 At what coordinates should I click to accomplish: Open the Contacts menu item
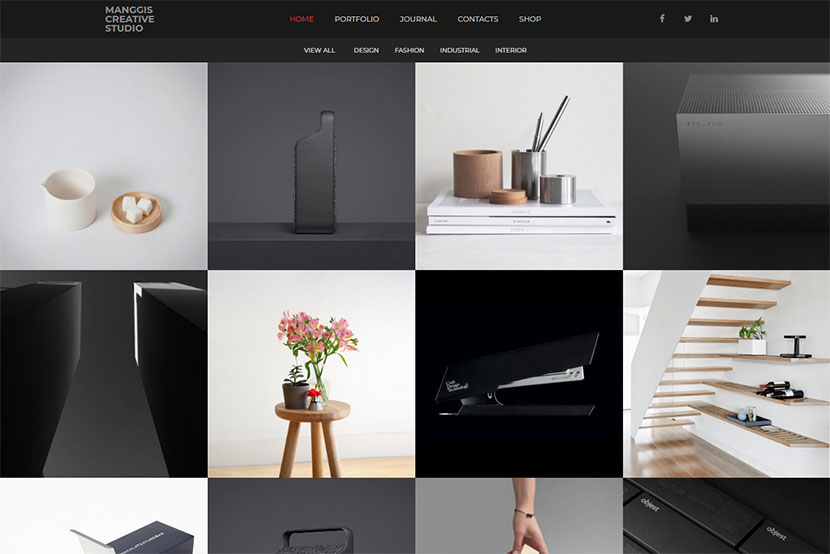tap(478, 19)
